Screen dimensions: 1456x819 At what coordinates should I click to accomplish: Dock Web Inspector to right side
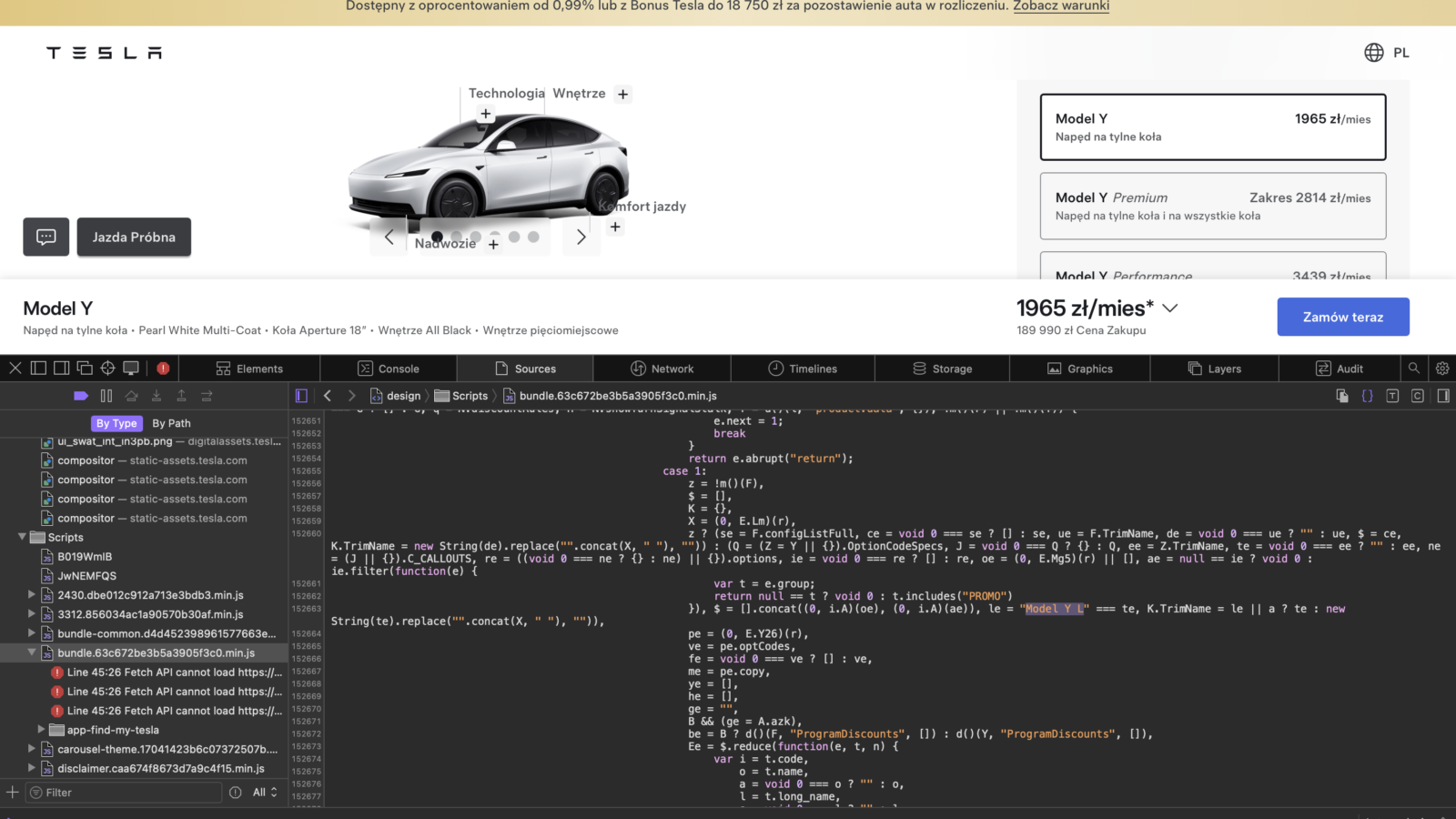coord(62,369)
